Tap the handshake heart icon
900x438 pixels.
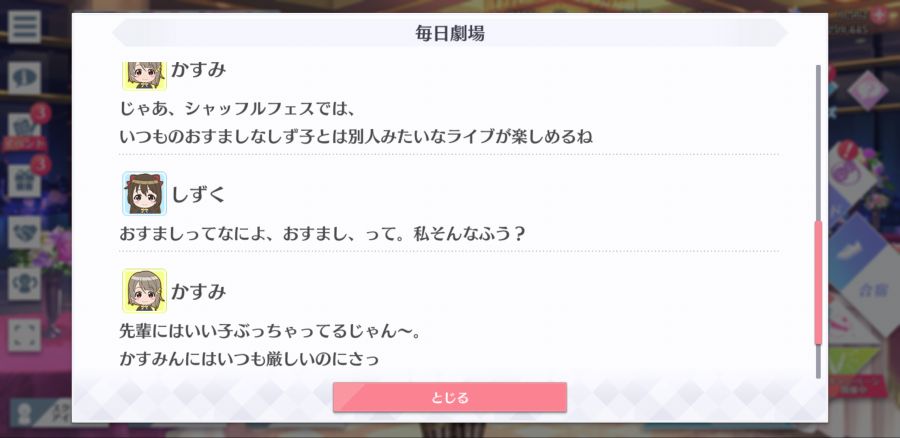(24, 232)
